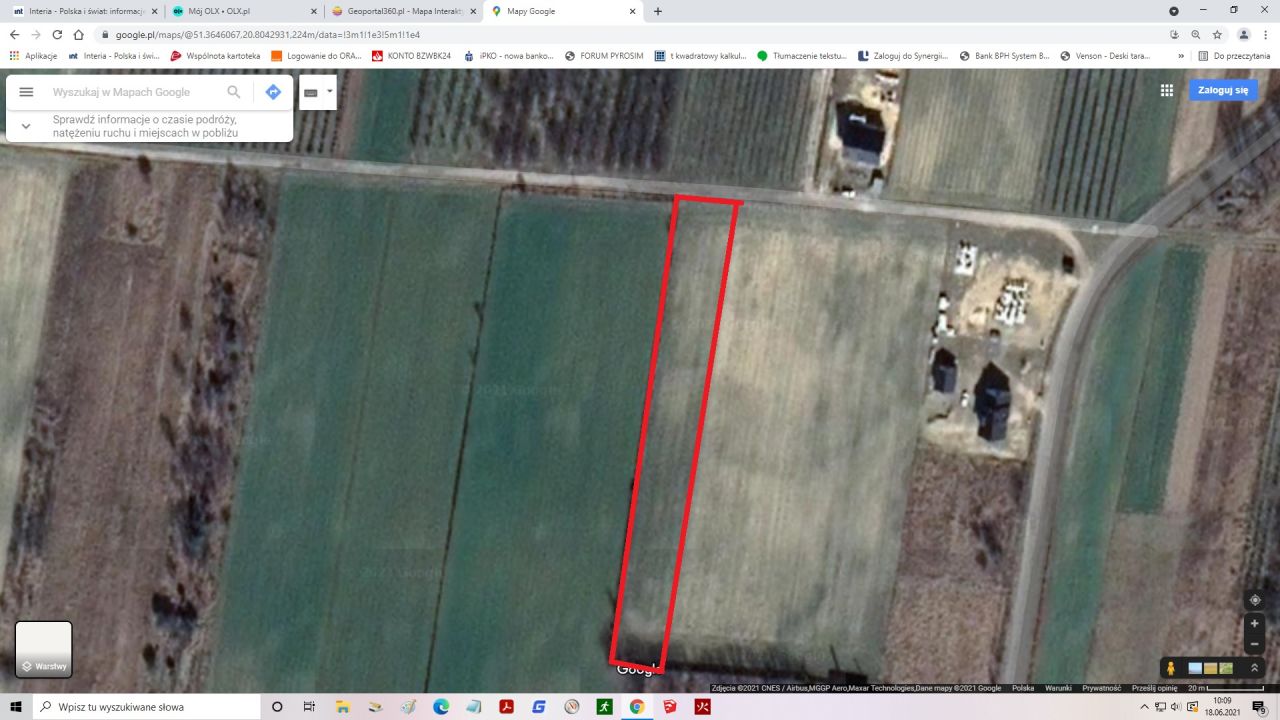Image resolution: width=1280 pixels, height=720 pixels.
Task: Open a new browser tab
Action: pyautogui.click(x=657, y=11)
